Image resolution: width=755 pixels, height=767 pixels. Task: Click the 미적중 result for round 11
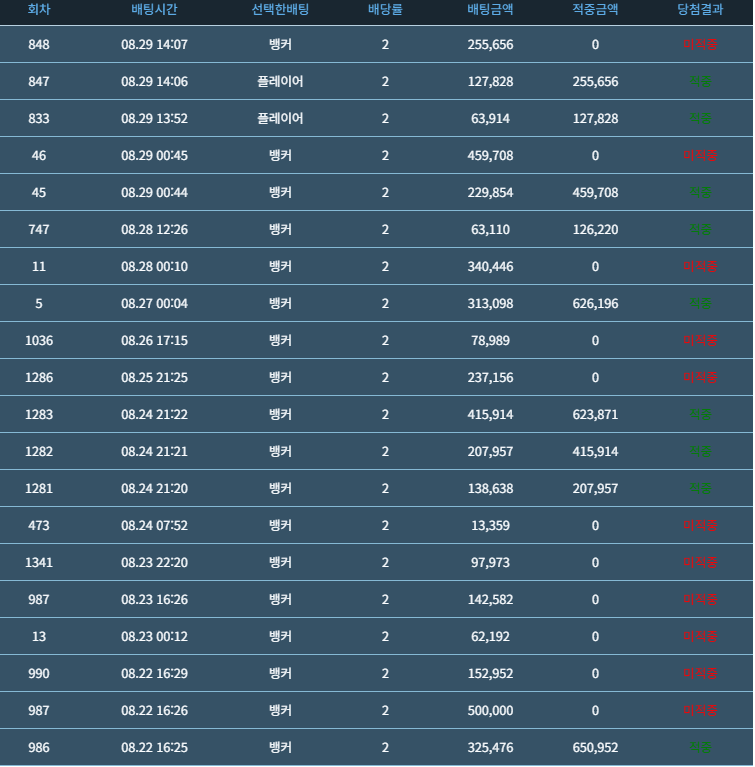tap(700, 267)
